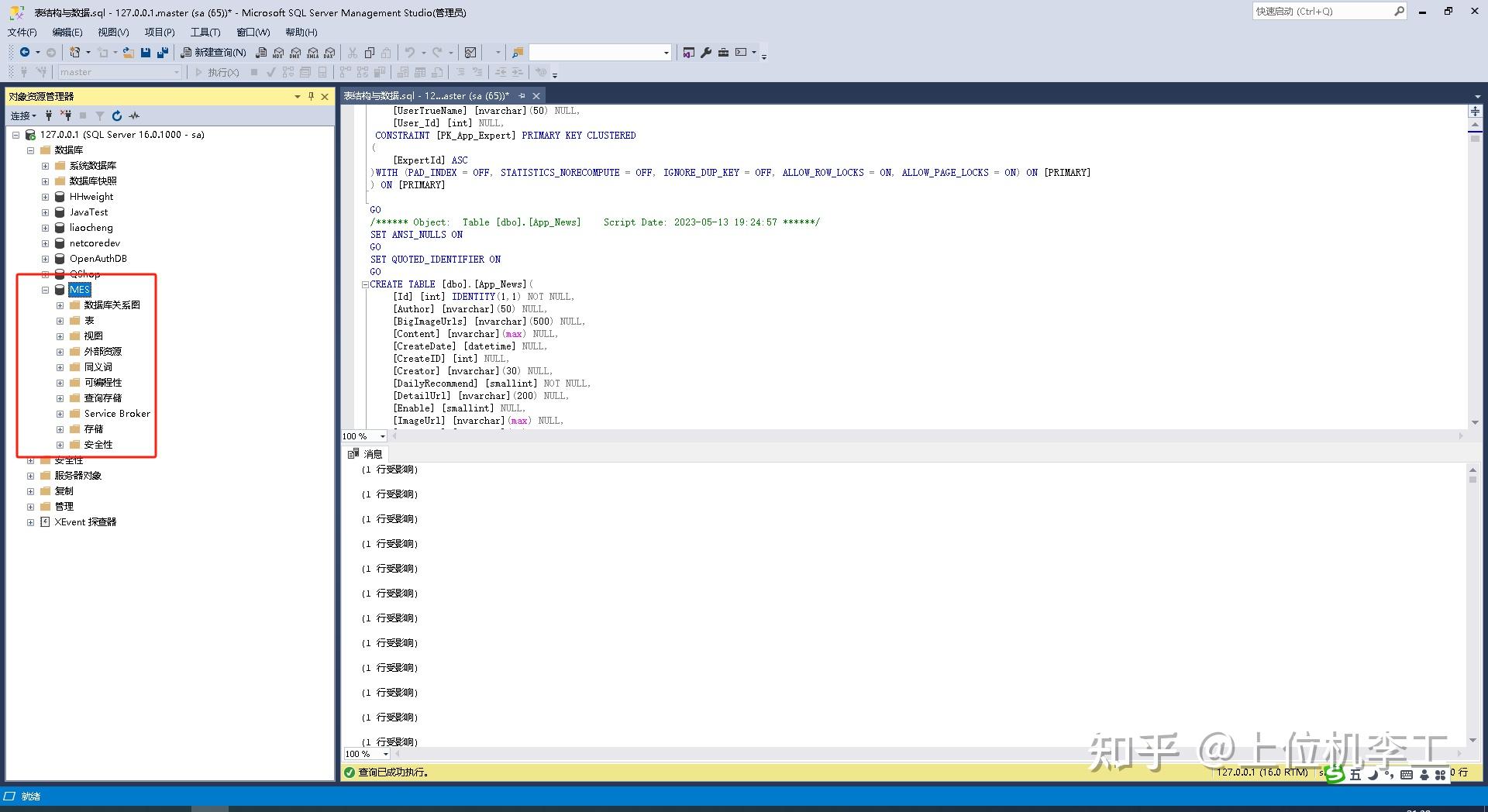Viewport: 1488px width, 812px height.
Task: Click the Undo icon in the toolbar
Action: [x=409, y=52]
